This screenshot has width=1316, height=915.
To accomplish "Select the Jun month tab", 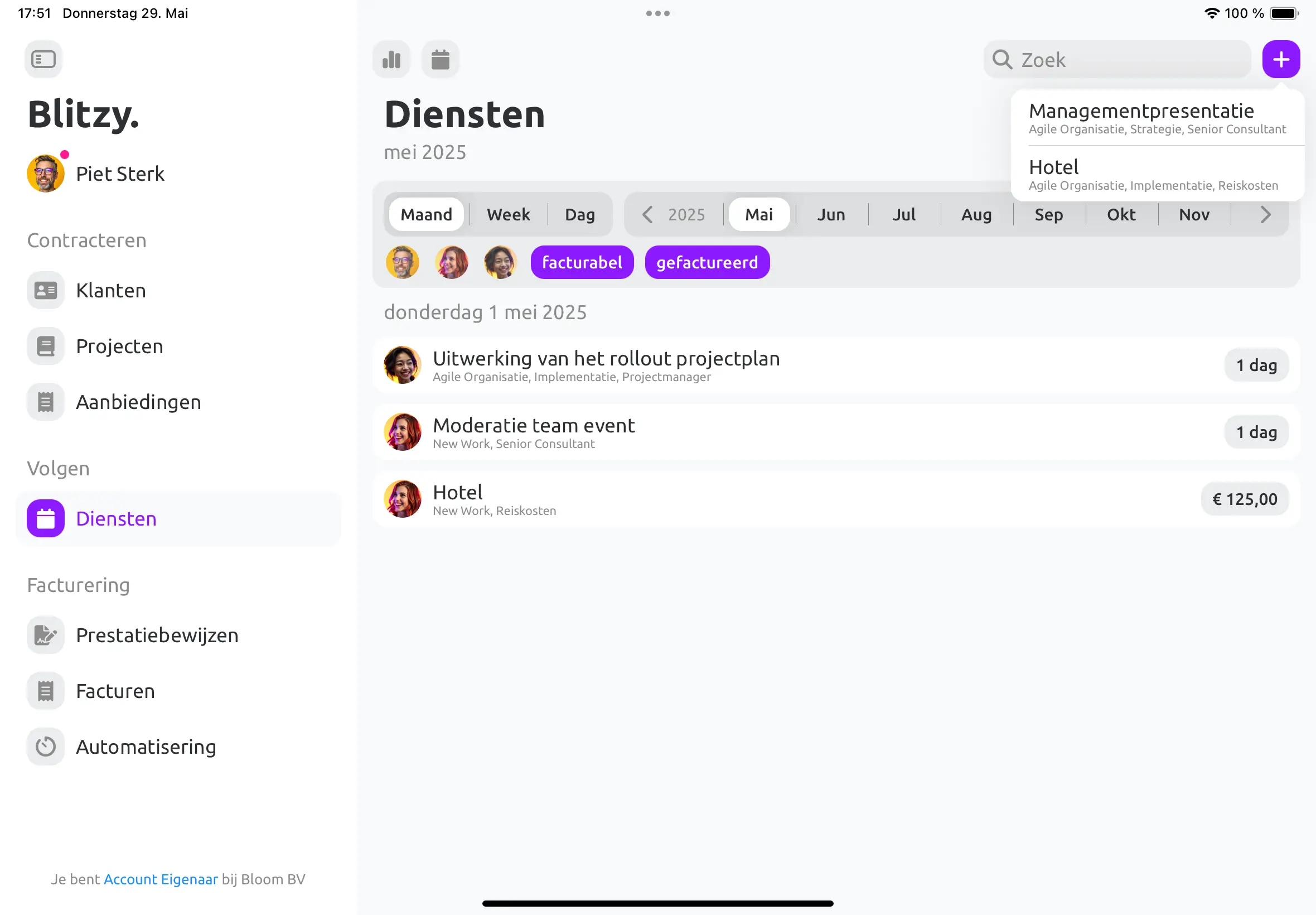I will point(831,214).
